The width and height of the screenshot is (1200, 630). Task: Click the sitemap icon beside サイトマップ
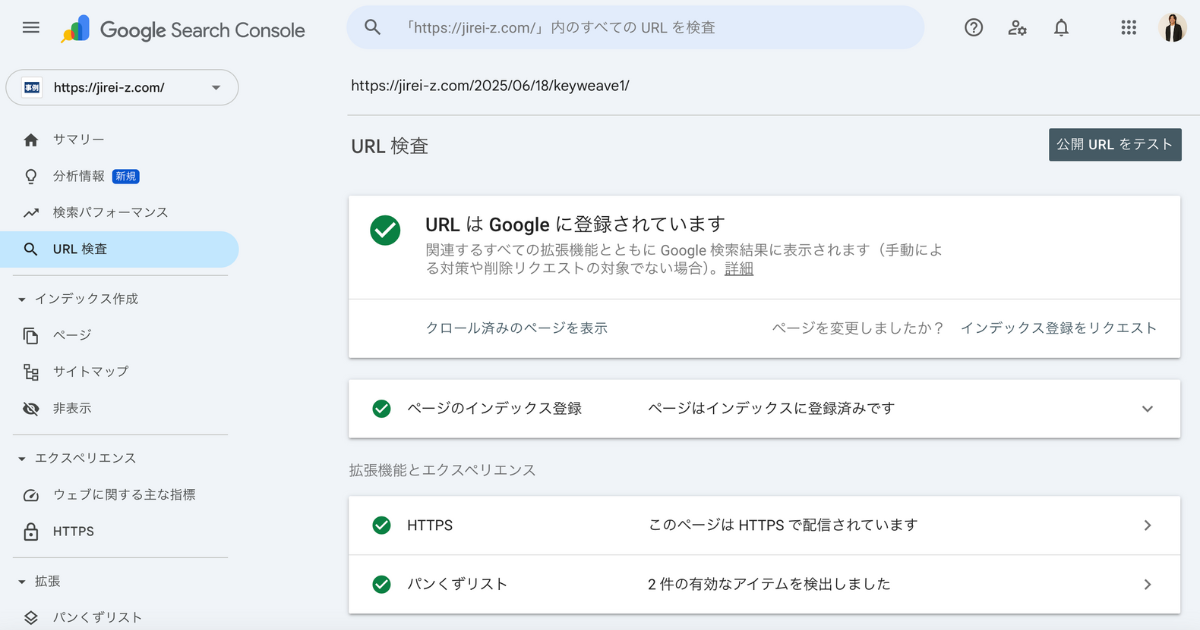(31, 372)
